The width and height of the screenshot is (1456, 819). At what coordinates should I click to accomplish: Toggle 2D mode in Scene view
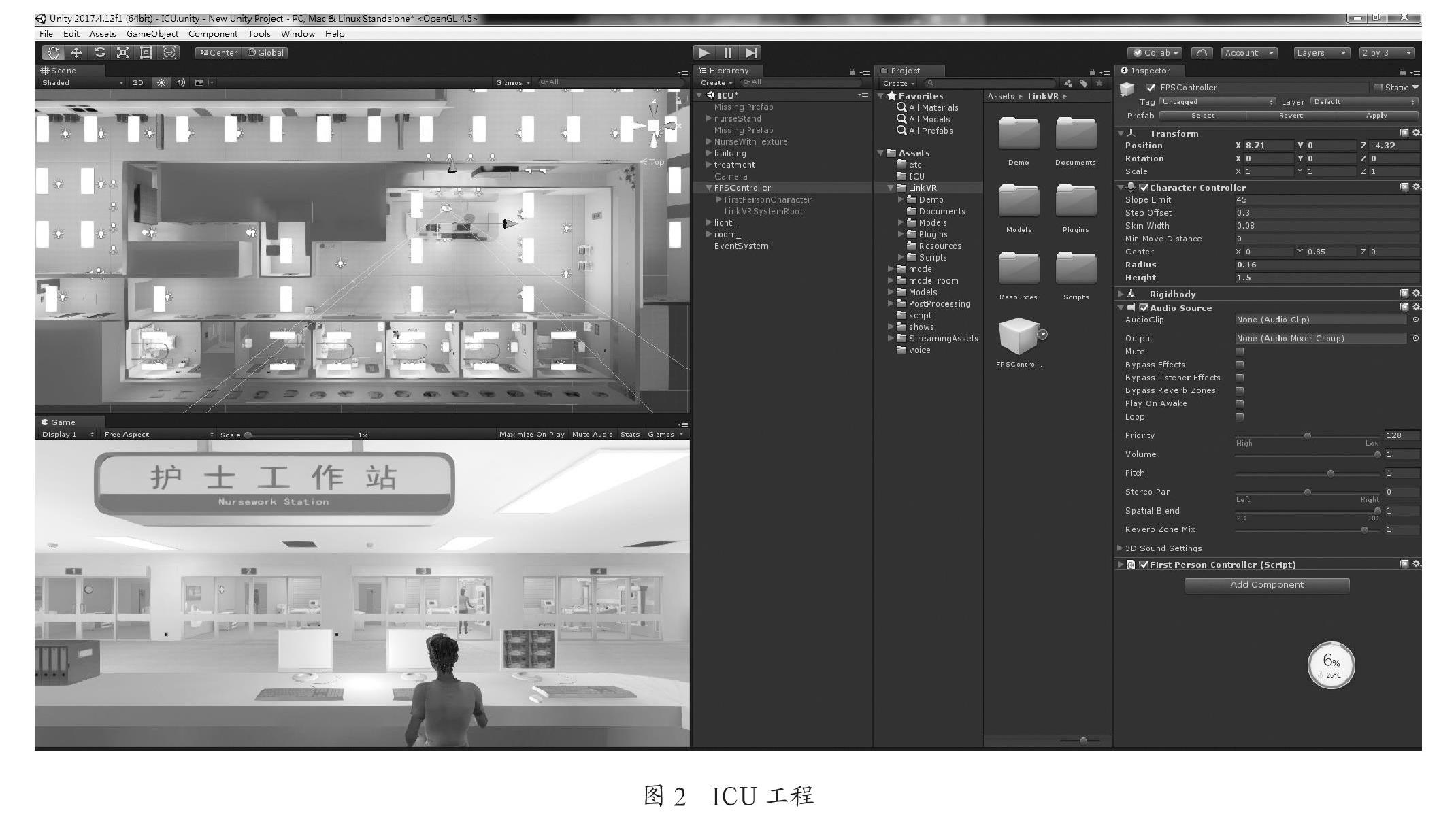(x=138, y=82)
